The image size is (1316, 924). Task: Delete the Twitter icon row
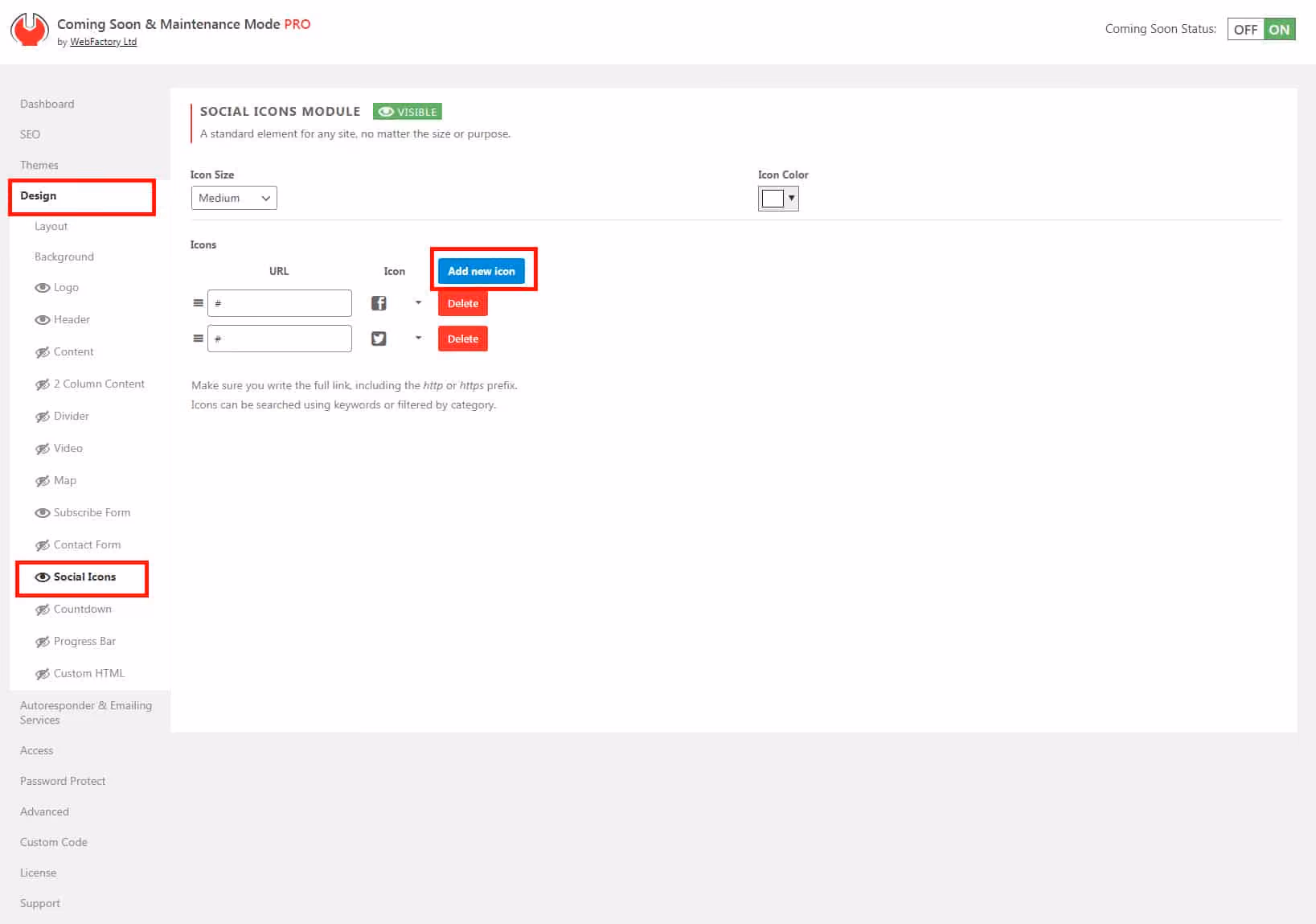coord(463,339)
